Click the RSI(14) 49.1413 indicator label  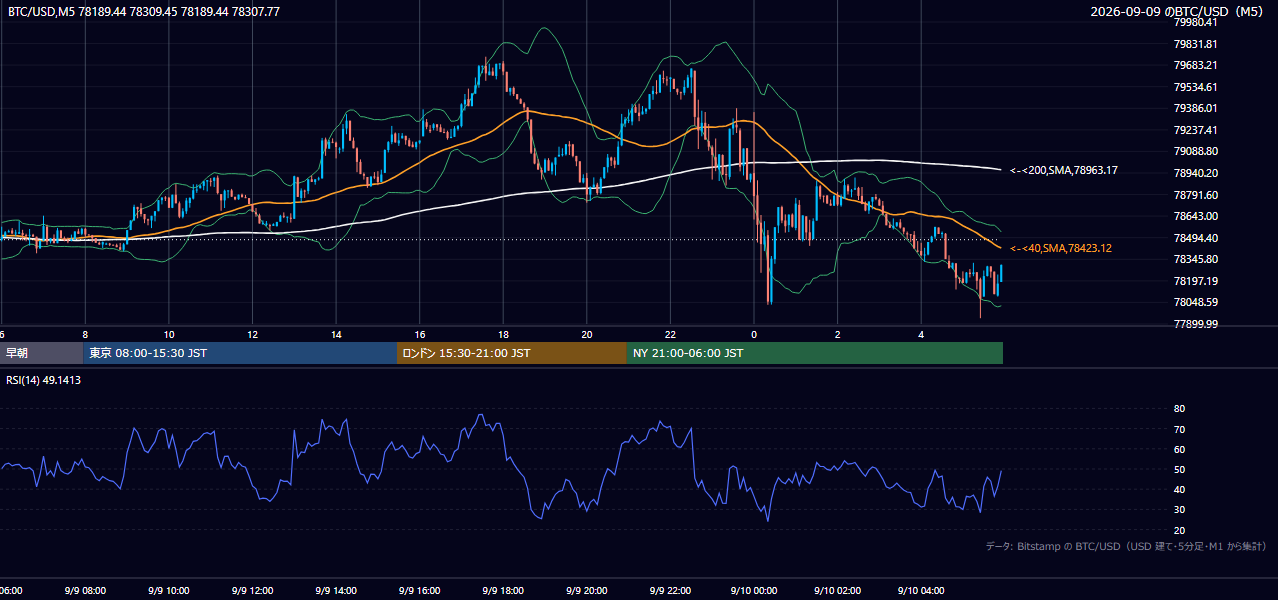pos(44,380)
